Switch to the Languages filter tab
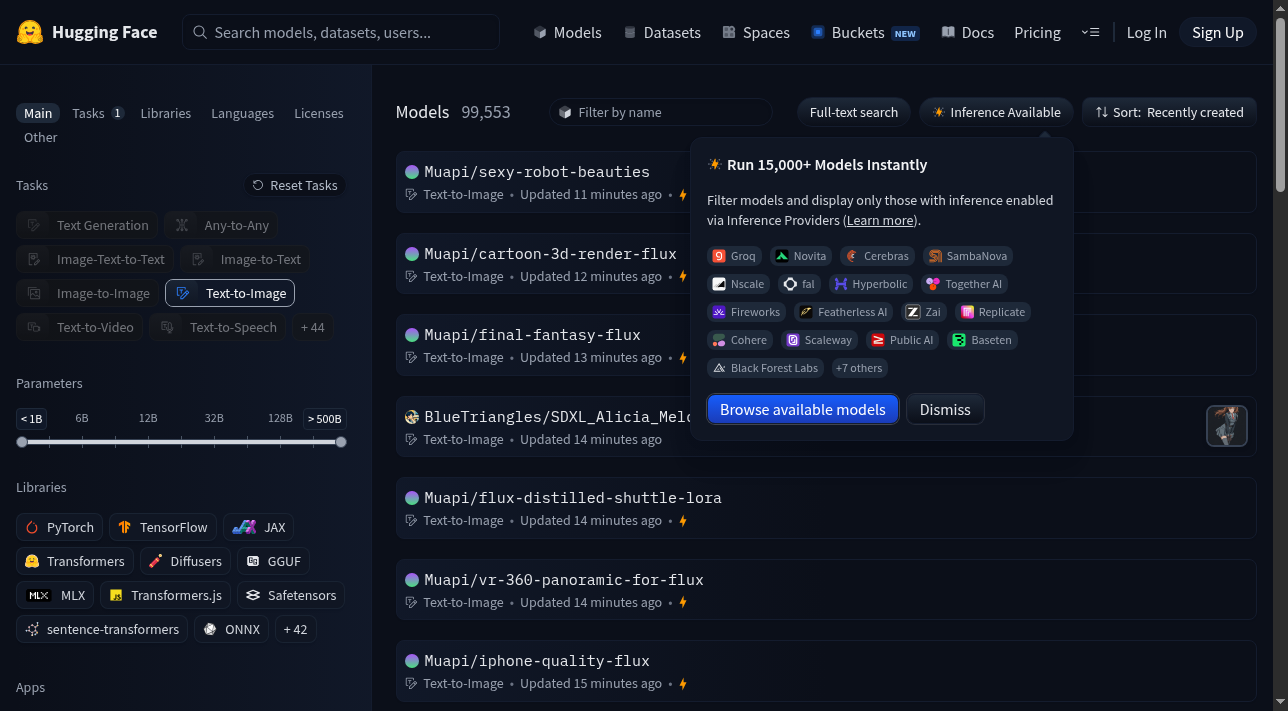Viewport: 1288px width, 711px height. [x=242, y=113]
